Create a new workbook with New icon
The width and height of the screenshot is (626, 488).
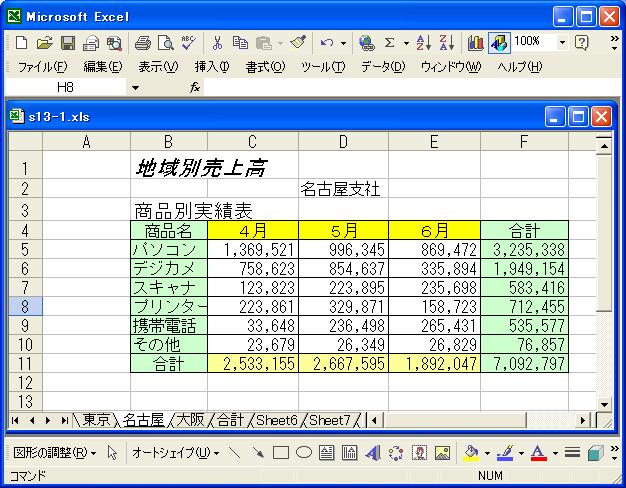(x=21, y=42)
